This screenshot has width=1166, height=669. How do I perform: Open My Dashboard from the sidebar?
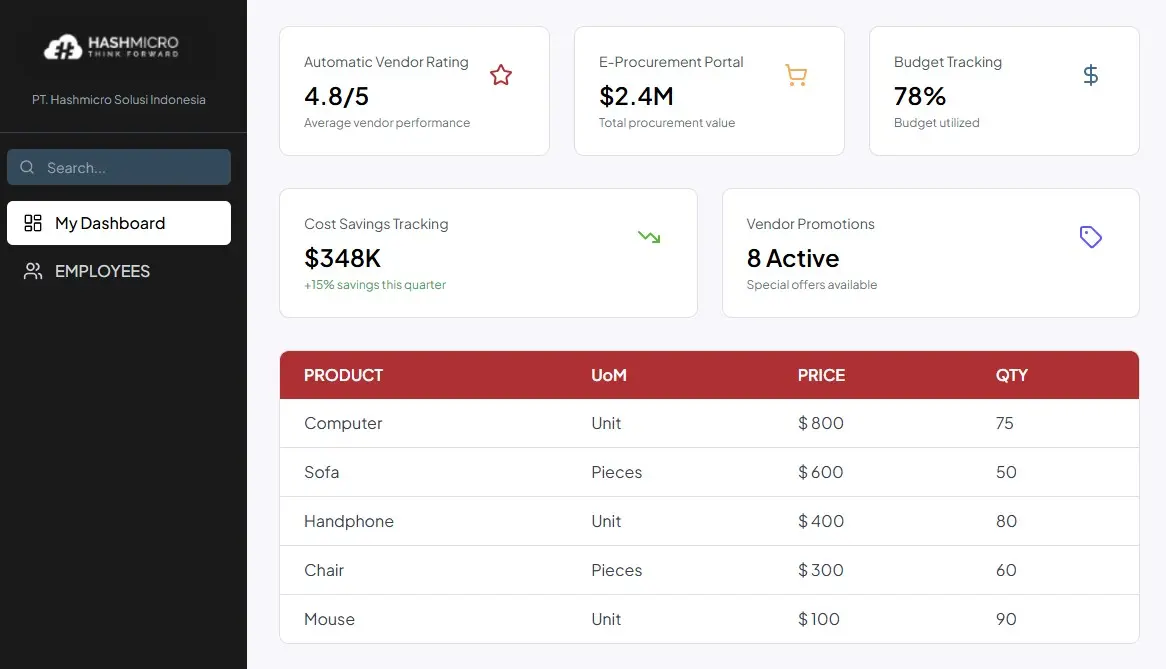(x=108, y=223)
